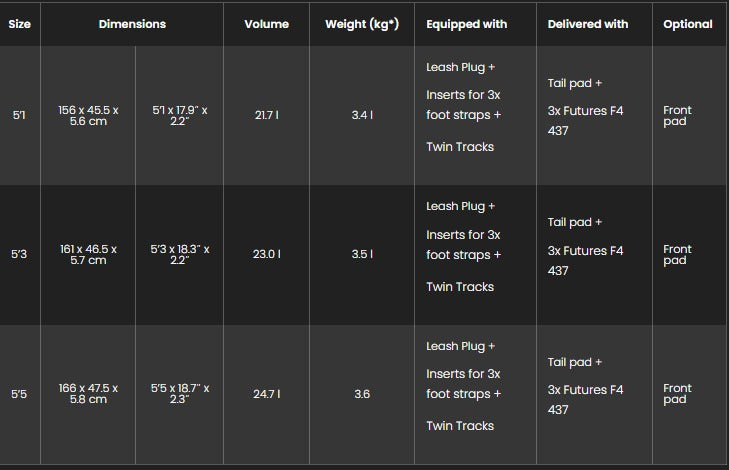The height and width of the screenshot is (470, 729).
Task: Select the 3.6 weight value
Action: [362, 394]
